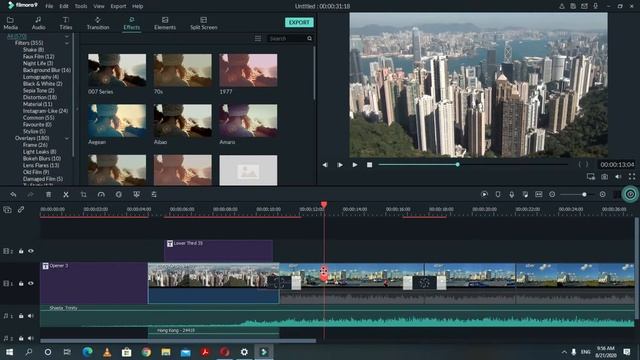Hide video track 1 with eye icon

click(31, 283)
